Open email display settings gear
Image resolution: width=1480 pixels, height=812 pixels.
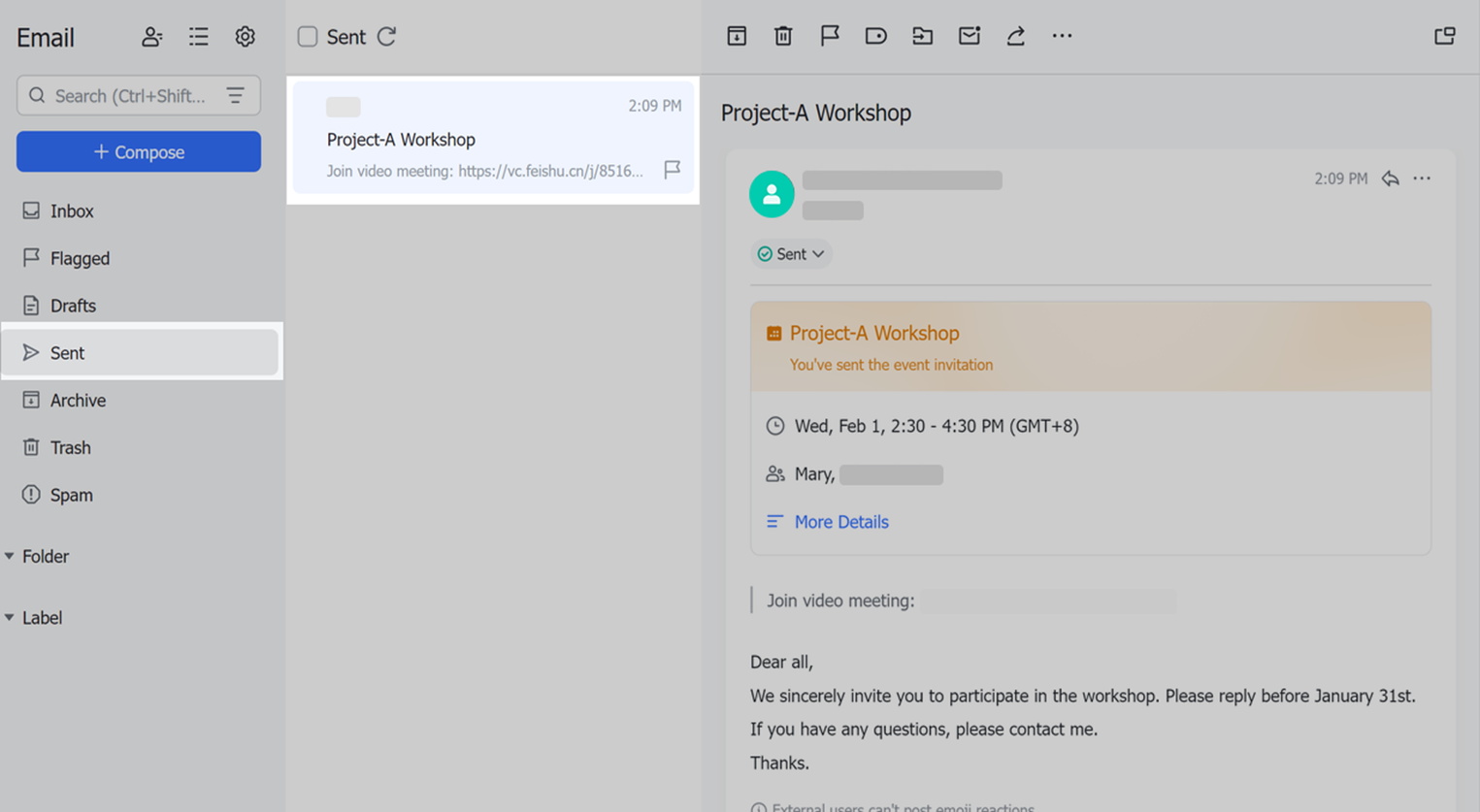[x=245, y=37]
